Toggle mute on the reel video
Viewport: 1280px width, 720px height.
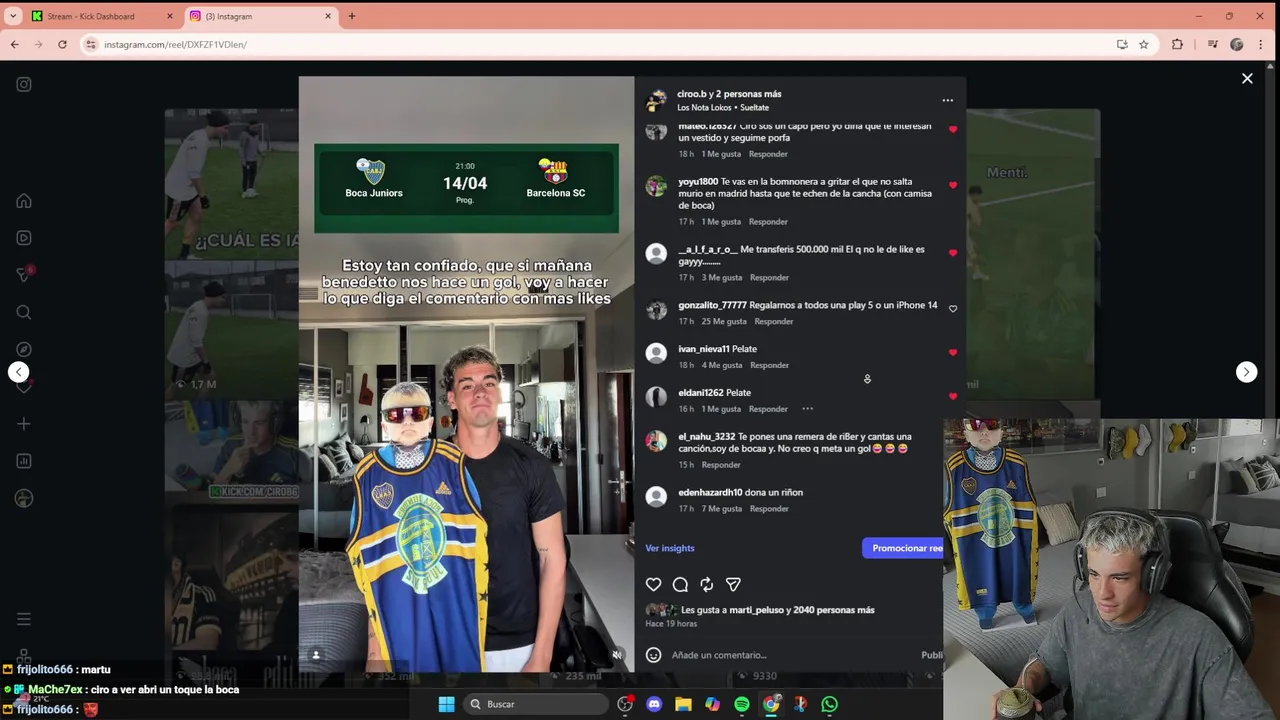coord(617,655)
